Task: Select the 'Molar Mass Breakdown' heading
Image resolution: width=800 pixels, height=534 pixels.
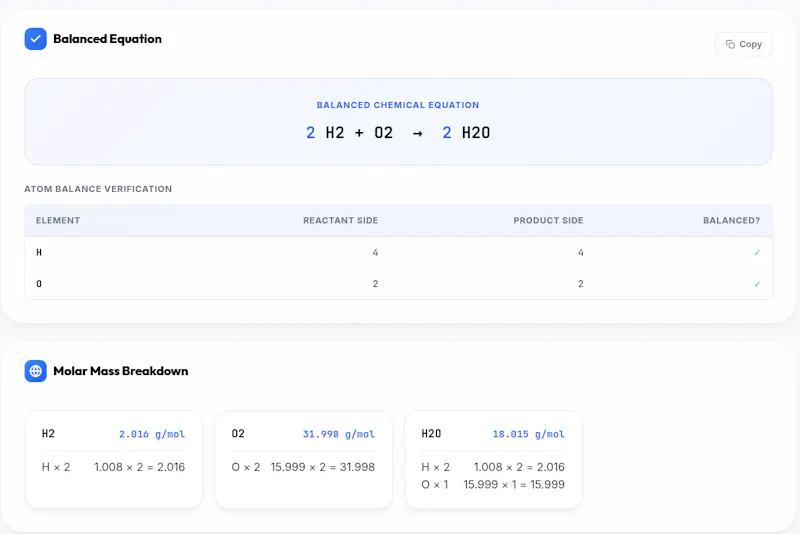Action: click(120, 371)
